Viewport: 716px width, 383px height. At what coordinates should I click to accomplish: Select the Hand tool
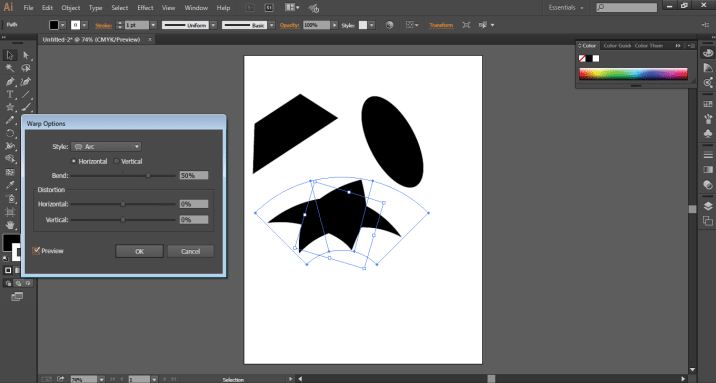(10, 225)
